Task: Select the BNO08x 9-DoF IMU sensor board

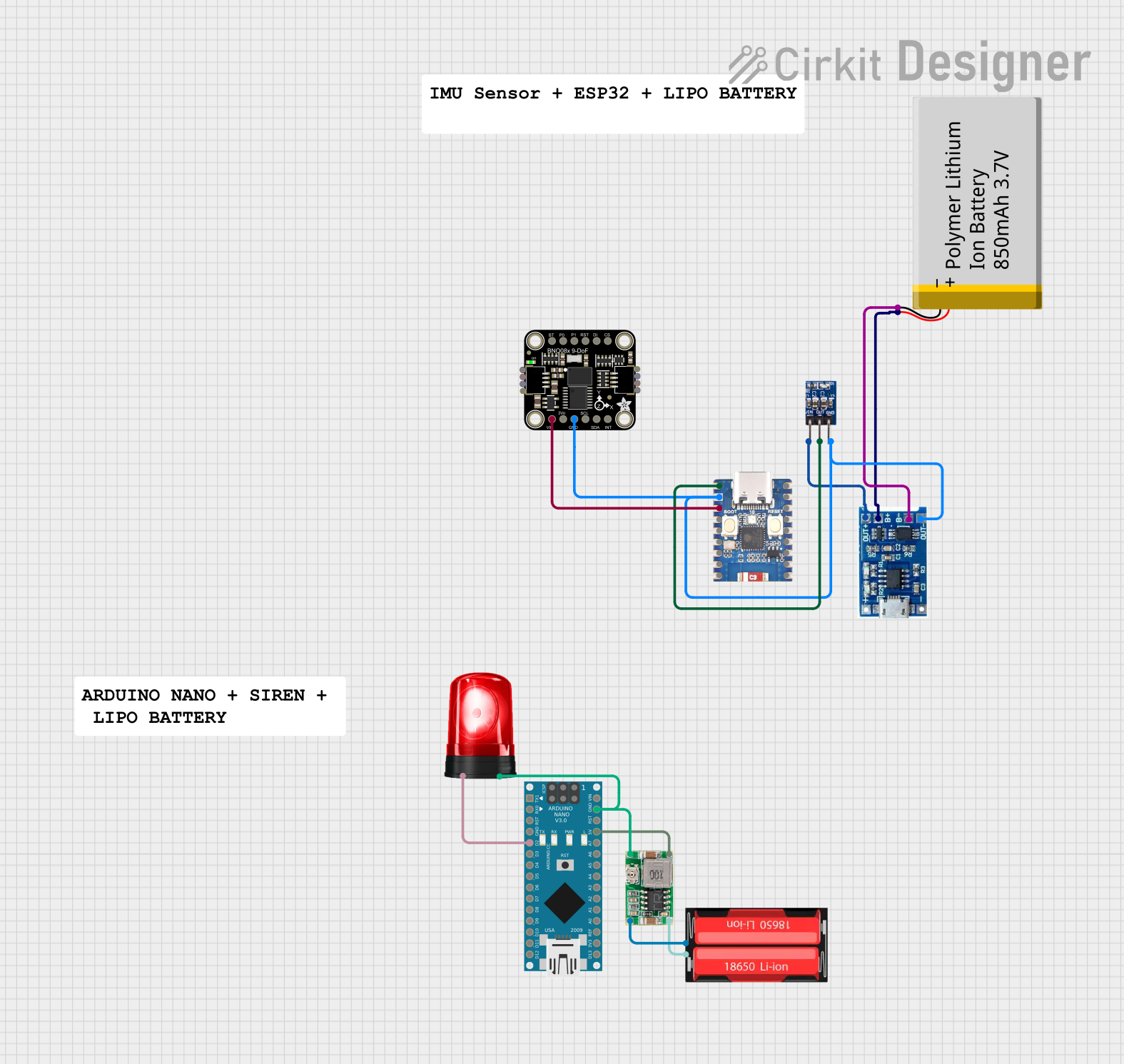Action: 579,380
